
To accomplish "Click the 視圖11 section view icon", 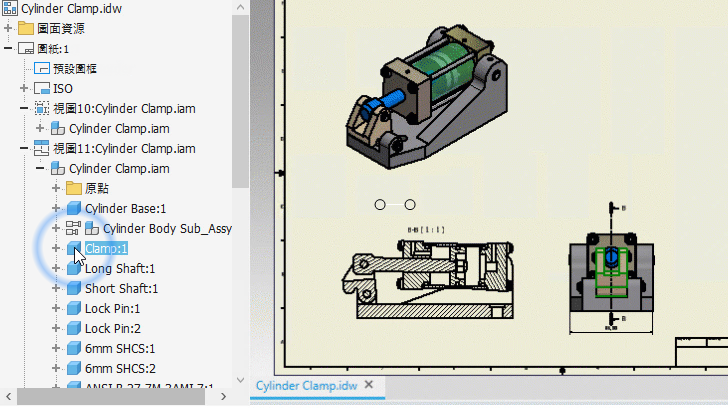I will [42, 149].
